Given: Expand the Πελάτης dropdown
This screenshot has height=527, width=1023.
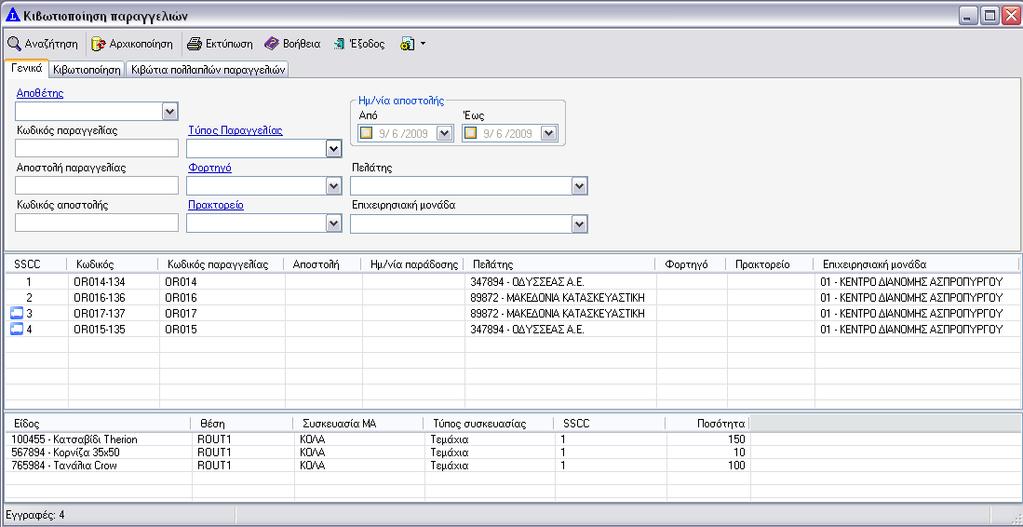Looking at the screenshot, I should pos(580,187).
